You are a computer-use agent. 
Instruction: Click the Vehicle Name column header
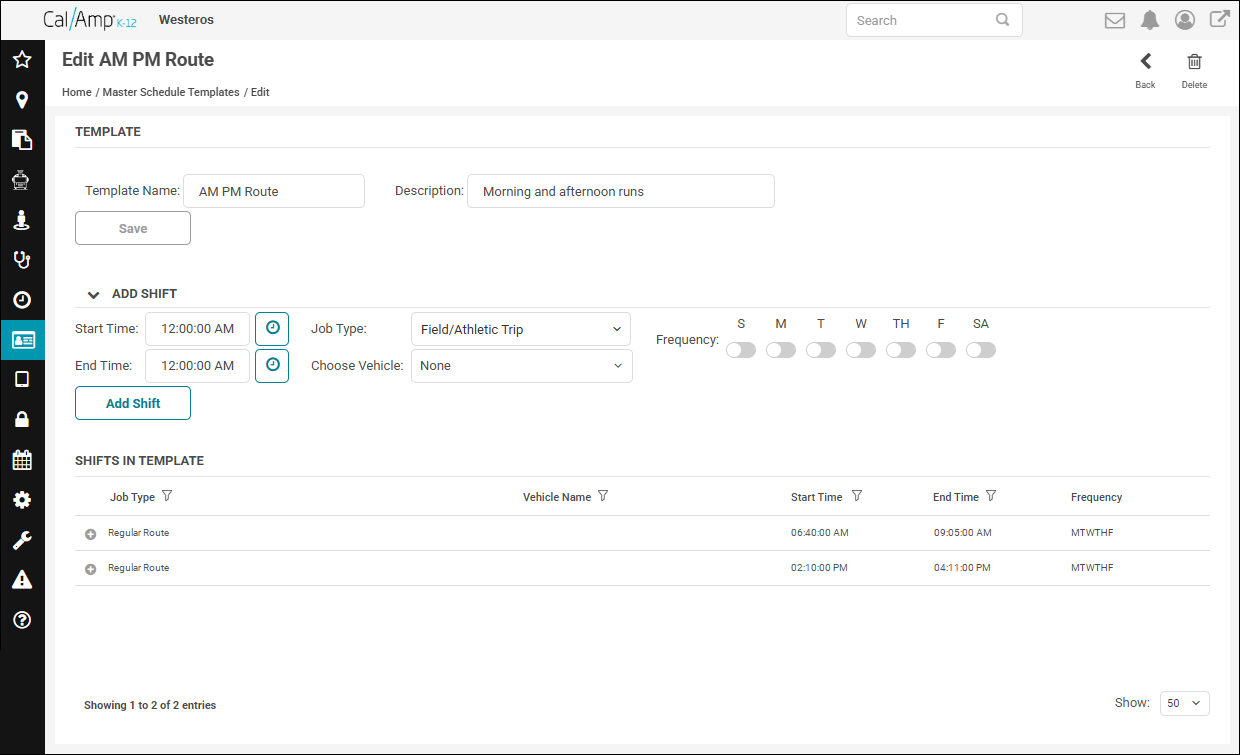(557, 497)
